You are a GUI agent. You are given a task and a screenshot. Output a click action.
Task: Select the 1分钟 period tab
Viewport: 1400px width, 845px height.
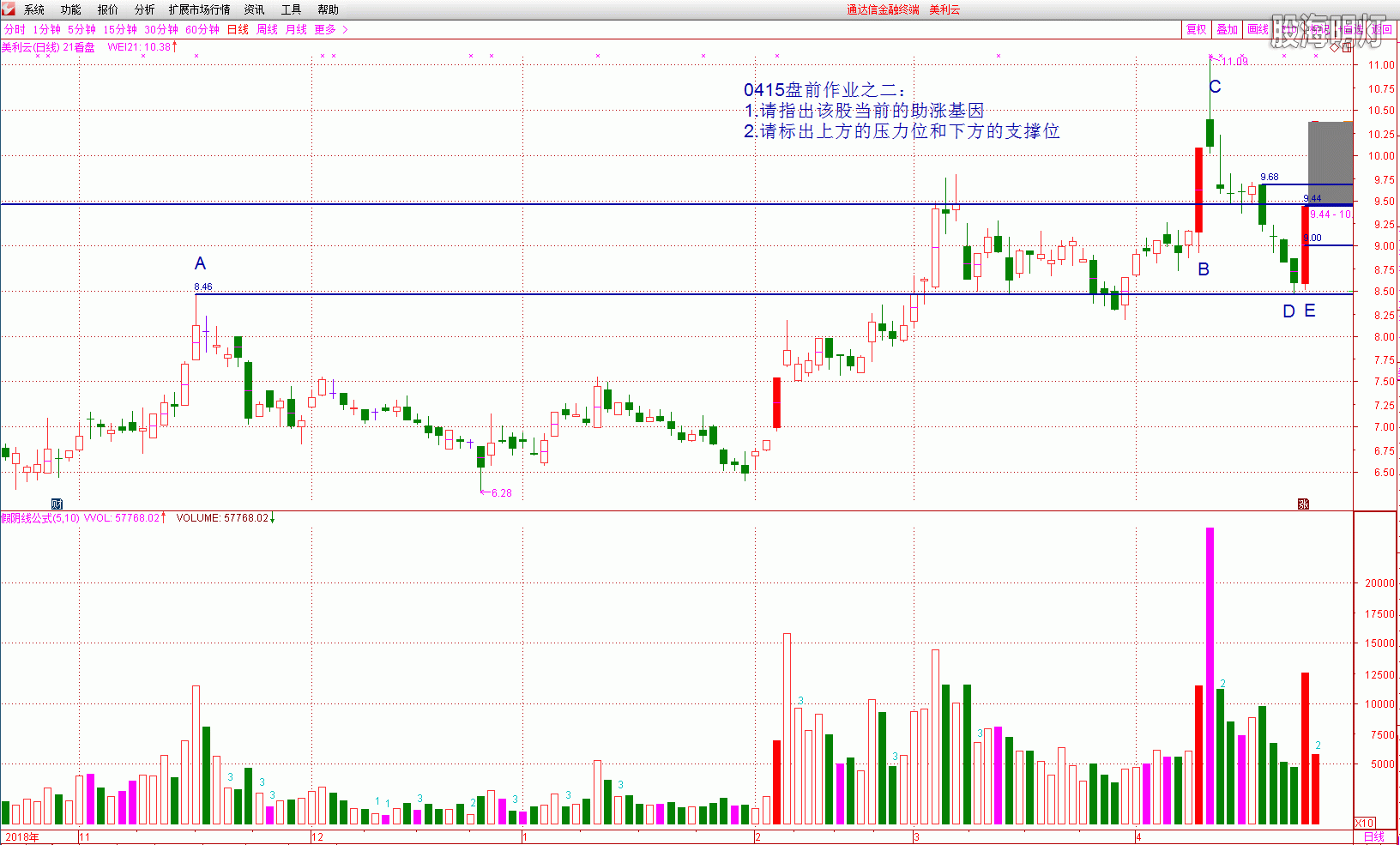(46, 29)
